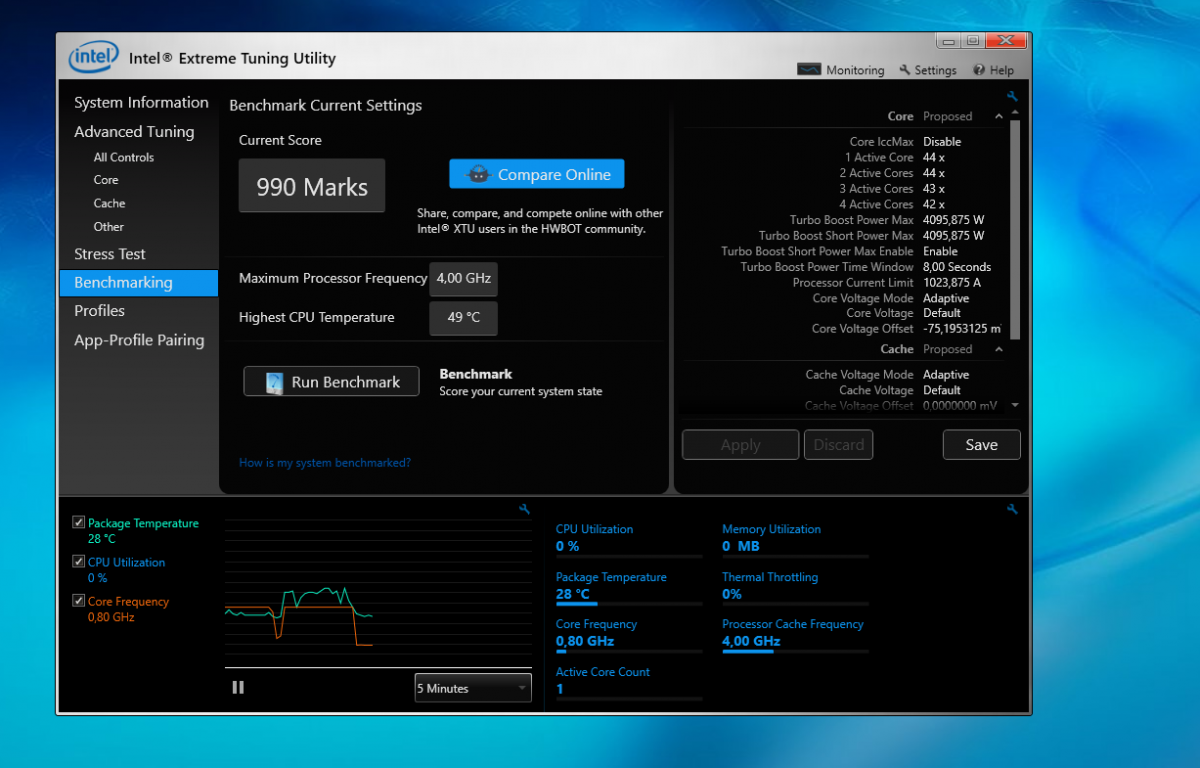Click the Intel logo icon
The width and height of the screenshot is (1200, 768).
pos(93,57)
